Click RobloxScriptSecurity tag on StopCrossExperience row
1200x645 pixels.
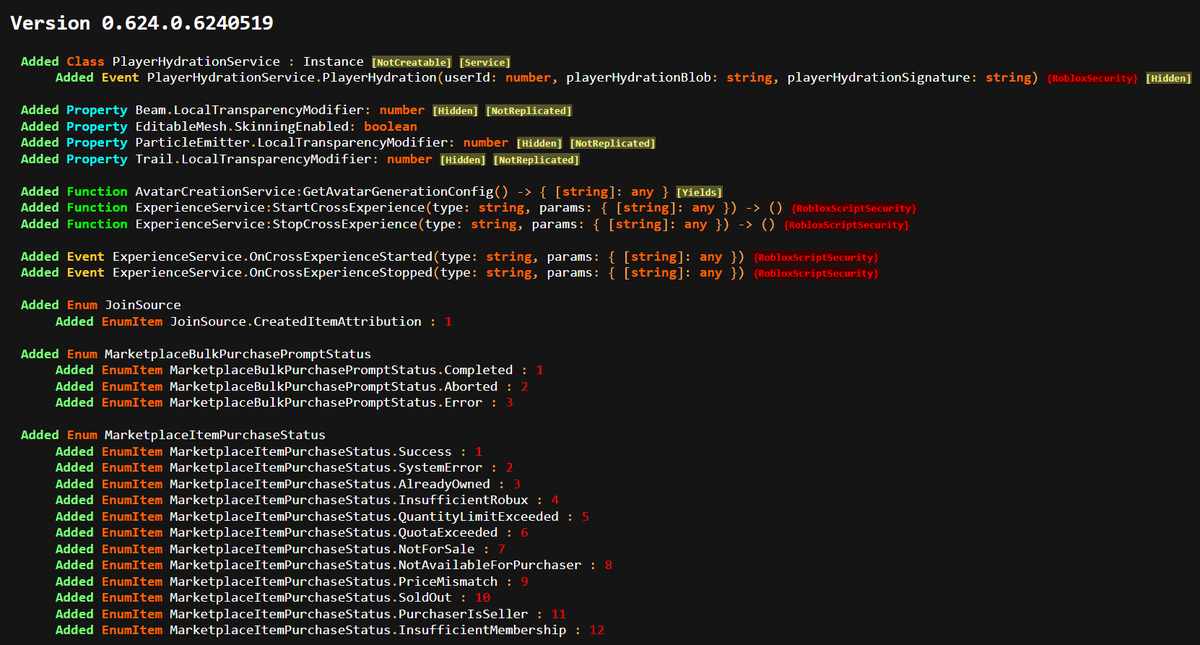click(x=846, y=225)
